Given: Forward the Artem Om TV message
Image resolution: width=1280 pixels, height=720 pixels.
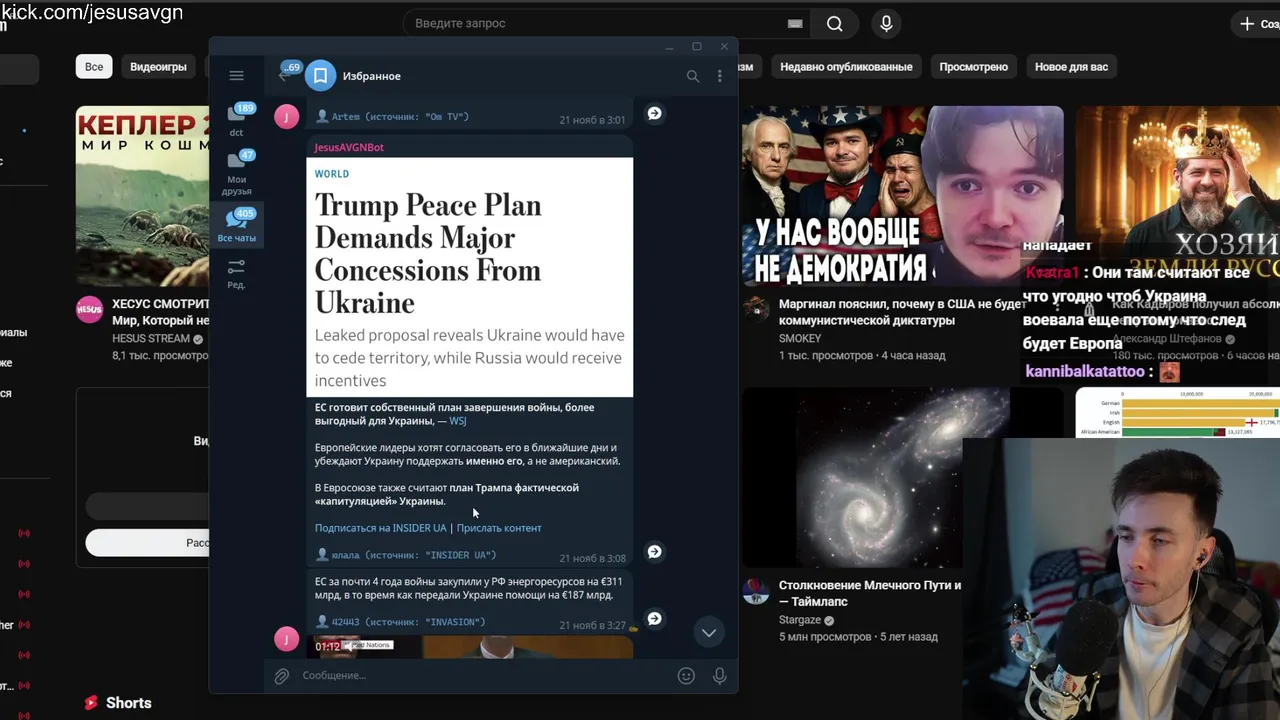Looking at the screenshot, I should [x=654, y=114].
